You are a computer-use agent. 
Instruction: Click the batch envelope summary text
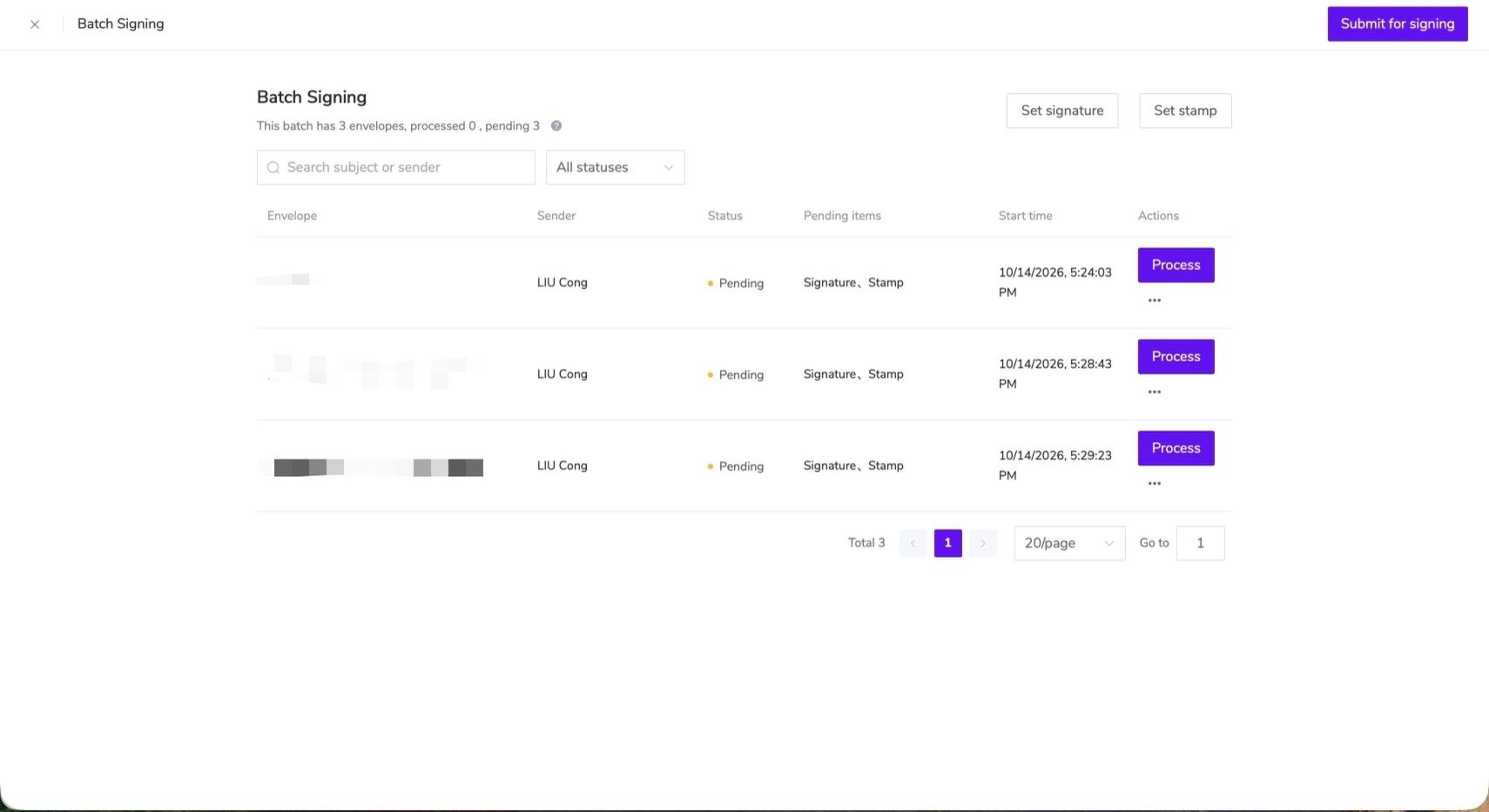click(x=398, y=126)
